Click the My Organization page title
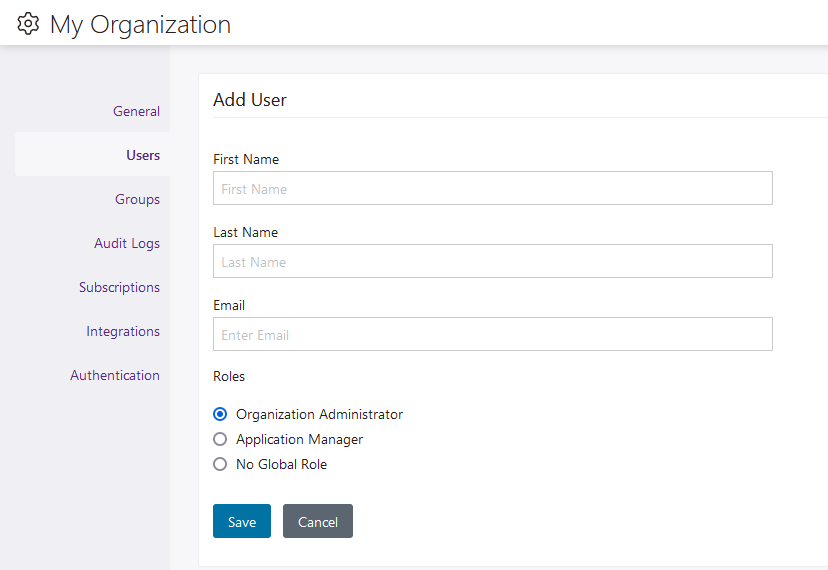The image size is (828, 570). 140,24
